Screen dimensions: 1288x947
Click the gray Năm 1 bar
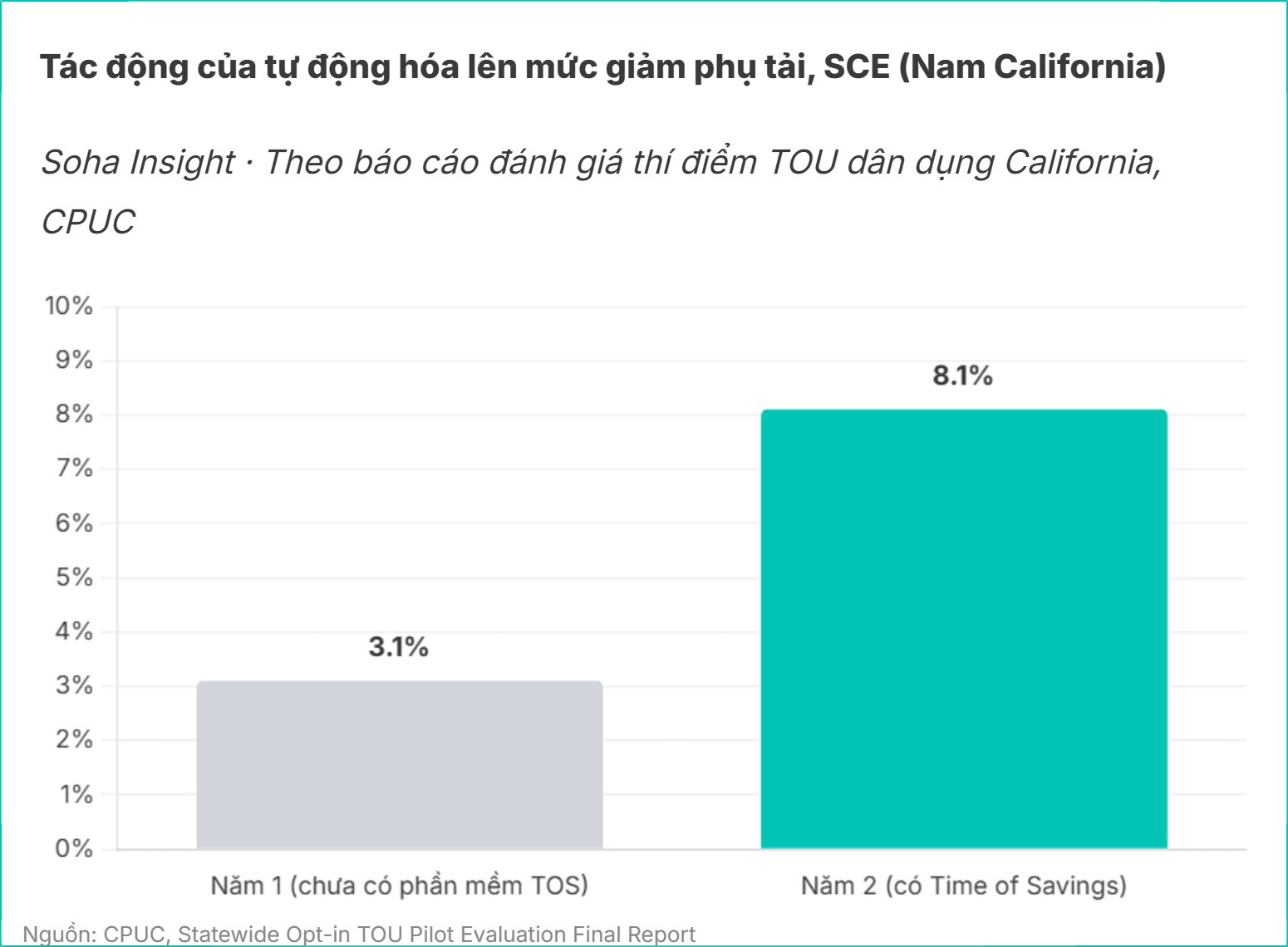tap(400, 765)
